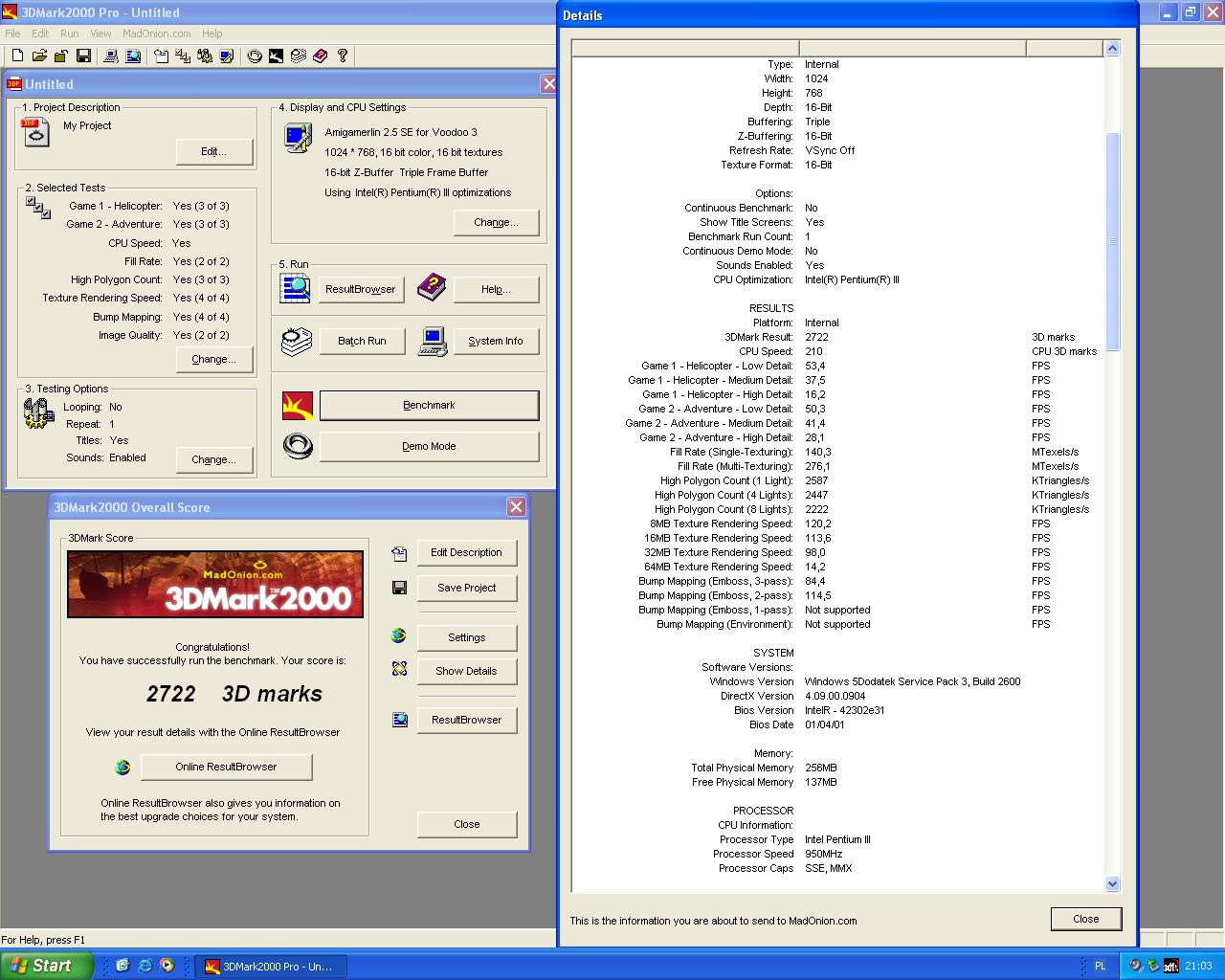The height and width of the screenshot is (980, 1225).
Task: Open the Windows Start menu
Action: tap(46, 966)
